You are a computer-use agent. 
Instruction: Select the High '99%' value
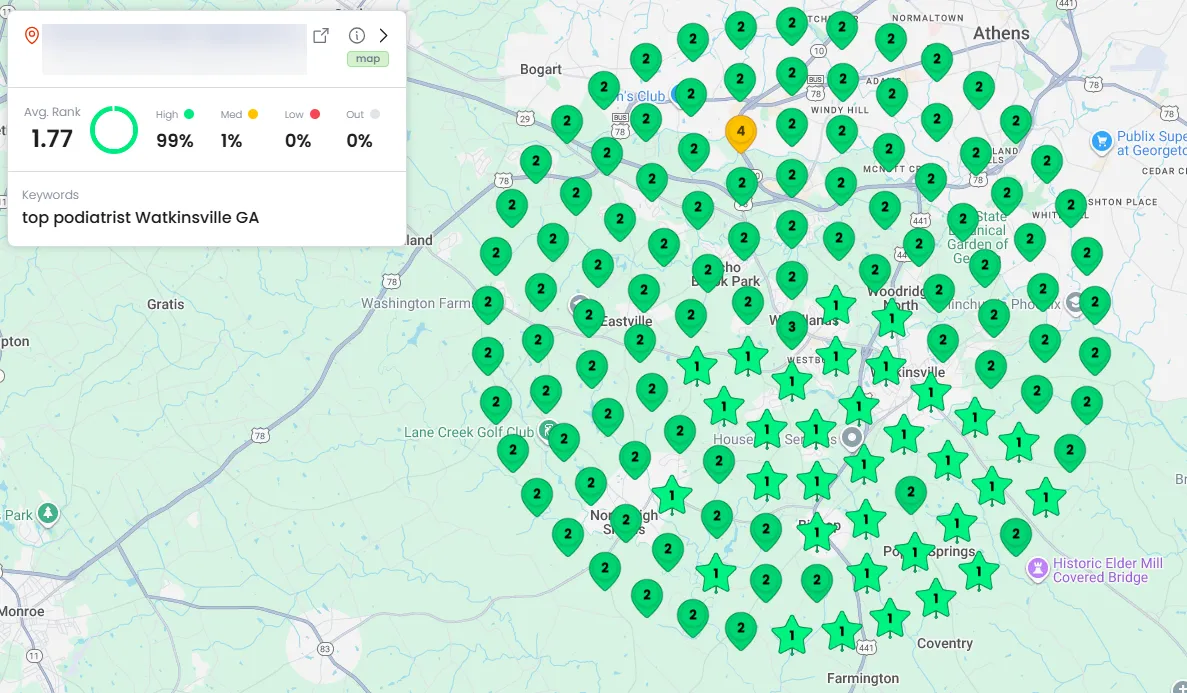(175, 141)
